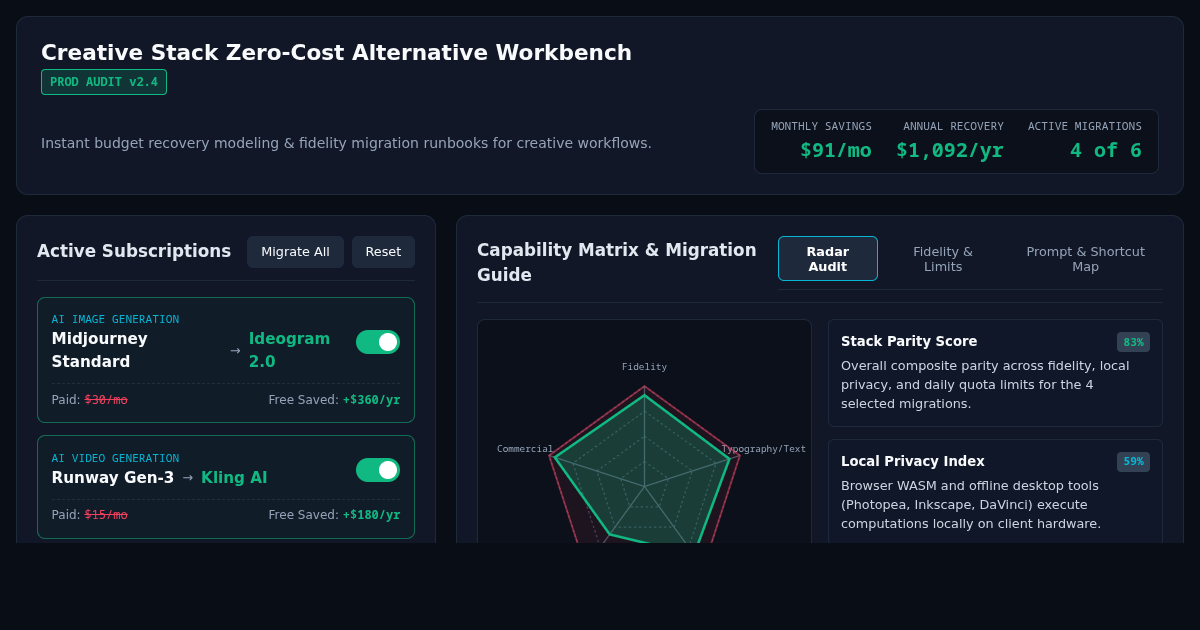Switch to the Radar Audit tab
The image size is (1200, 630).
828,259
